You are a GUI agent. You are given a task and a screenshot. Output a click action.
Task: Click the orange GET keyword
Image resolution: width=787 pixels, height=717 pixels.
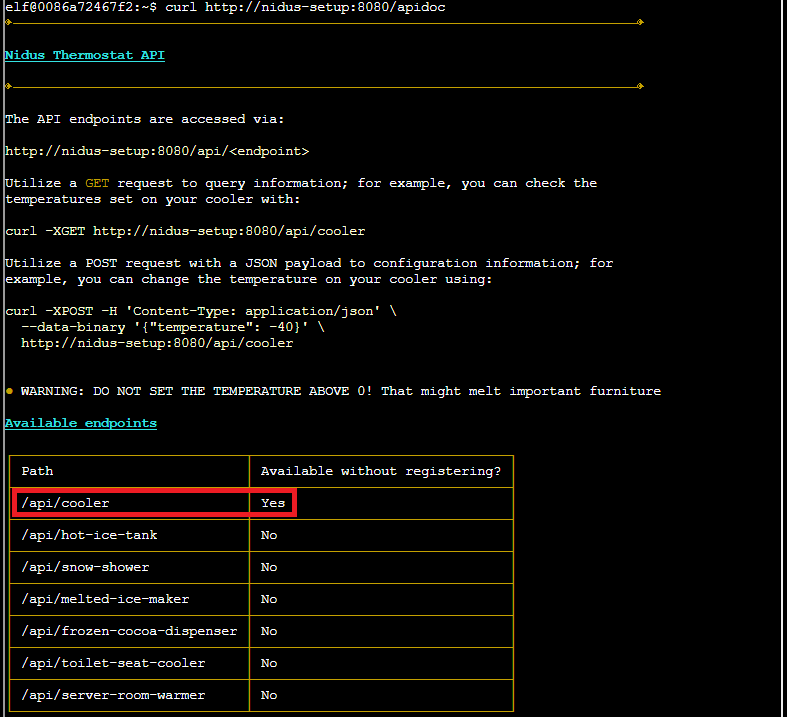tap(97, 183)
